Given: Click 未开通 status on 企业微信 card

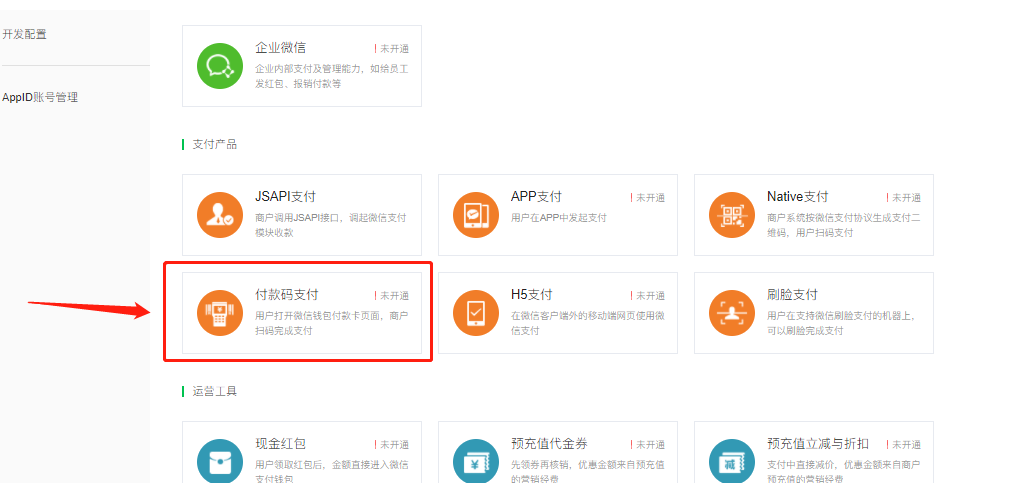Looking at the screenshot, I should 393,49.
